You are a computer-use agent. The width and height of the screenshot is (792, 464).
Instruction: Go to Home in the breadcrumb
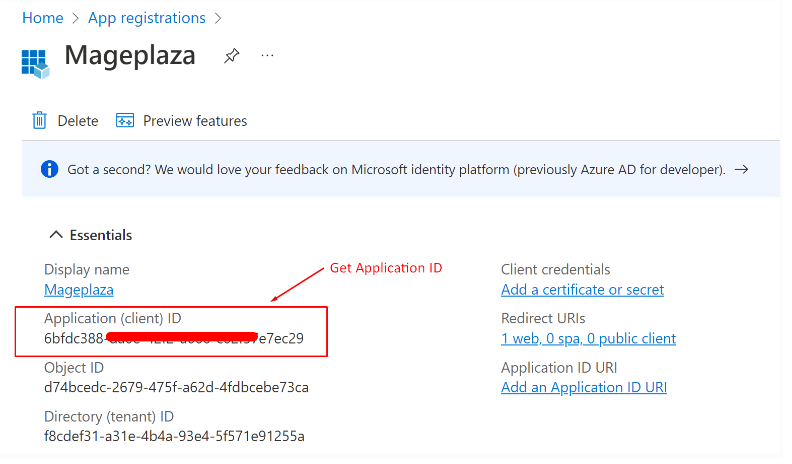[42, 18]
